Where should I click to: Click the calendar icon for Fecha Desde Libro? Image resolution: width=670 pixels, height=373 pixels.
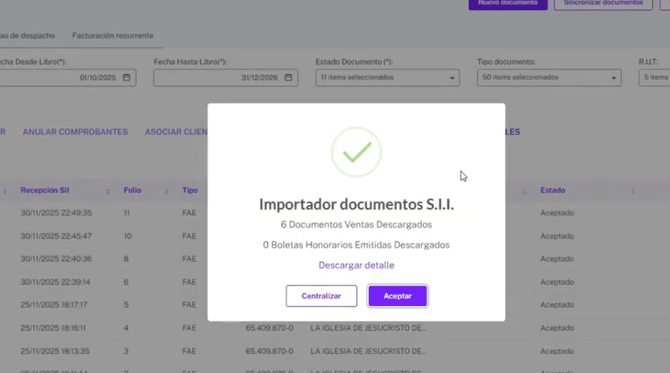(126, 77)
